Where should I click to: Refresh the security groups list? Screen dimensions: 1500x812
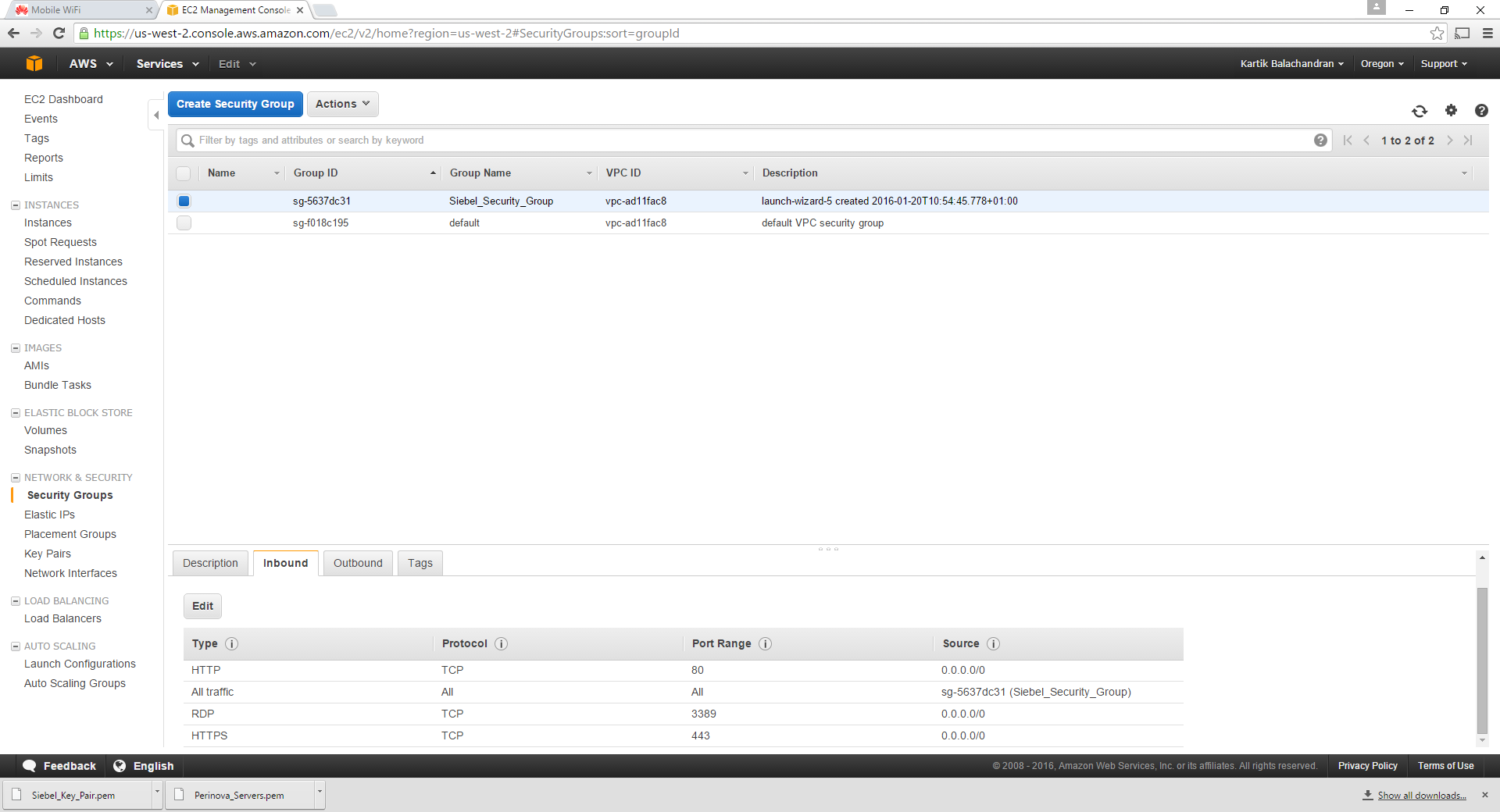(x=1420, y=111)
